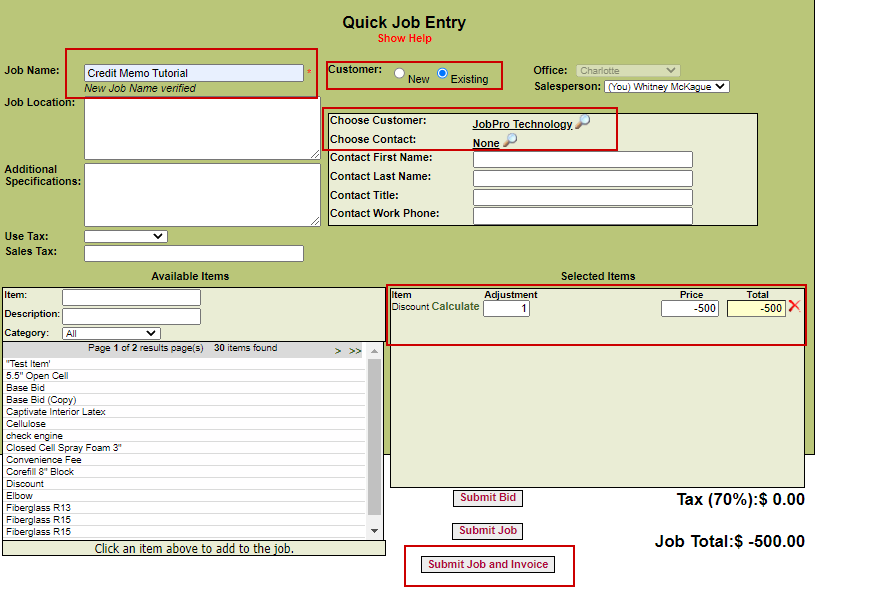The height and width of the screenshot is (600, 887).
Task: Expand the Use Tax dropdown
Action: pos(125,236)
